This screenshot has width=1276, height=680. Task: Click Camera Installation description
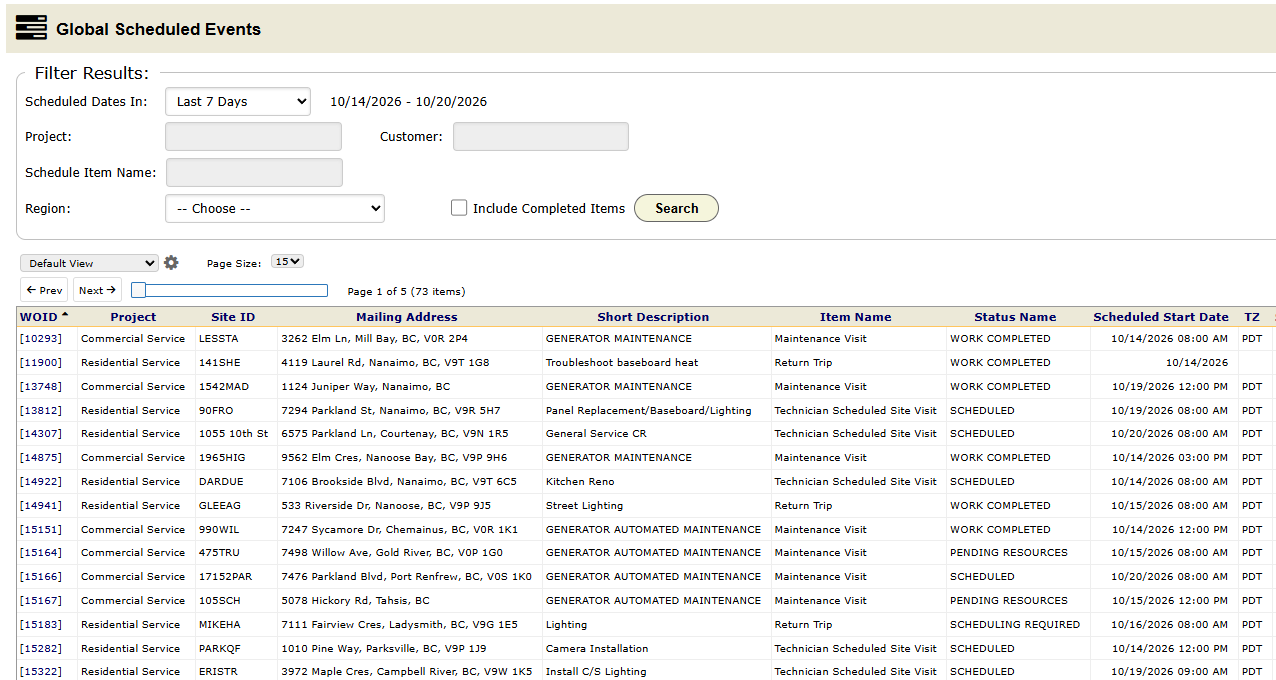(597, 648)
